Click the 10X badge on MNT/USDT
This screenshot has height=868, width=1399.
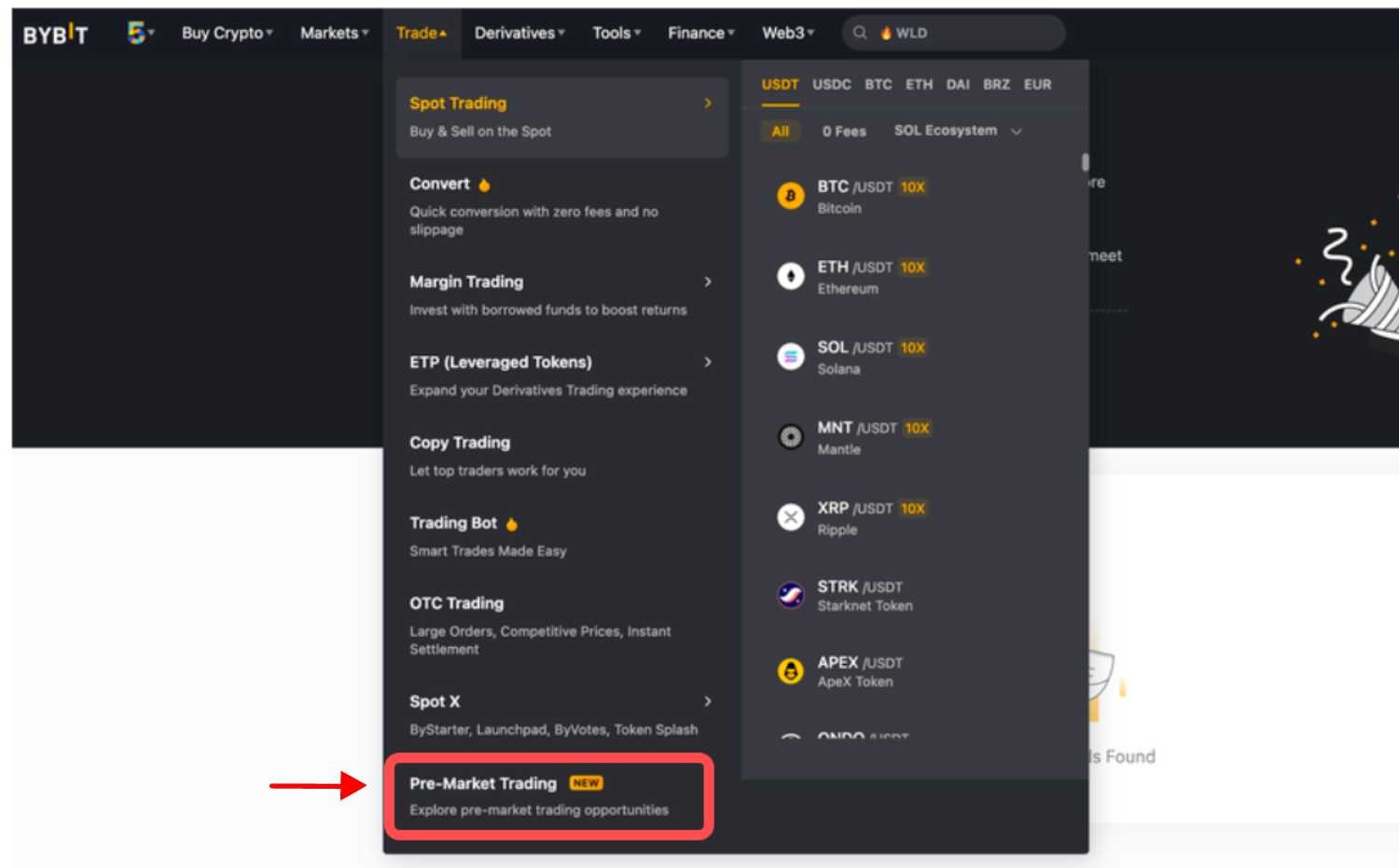click(x=917, y=428)
